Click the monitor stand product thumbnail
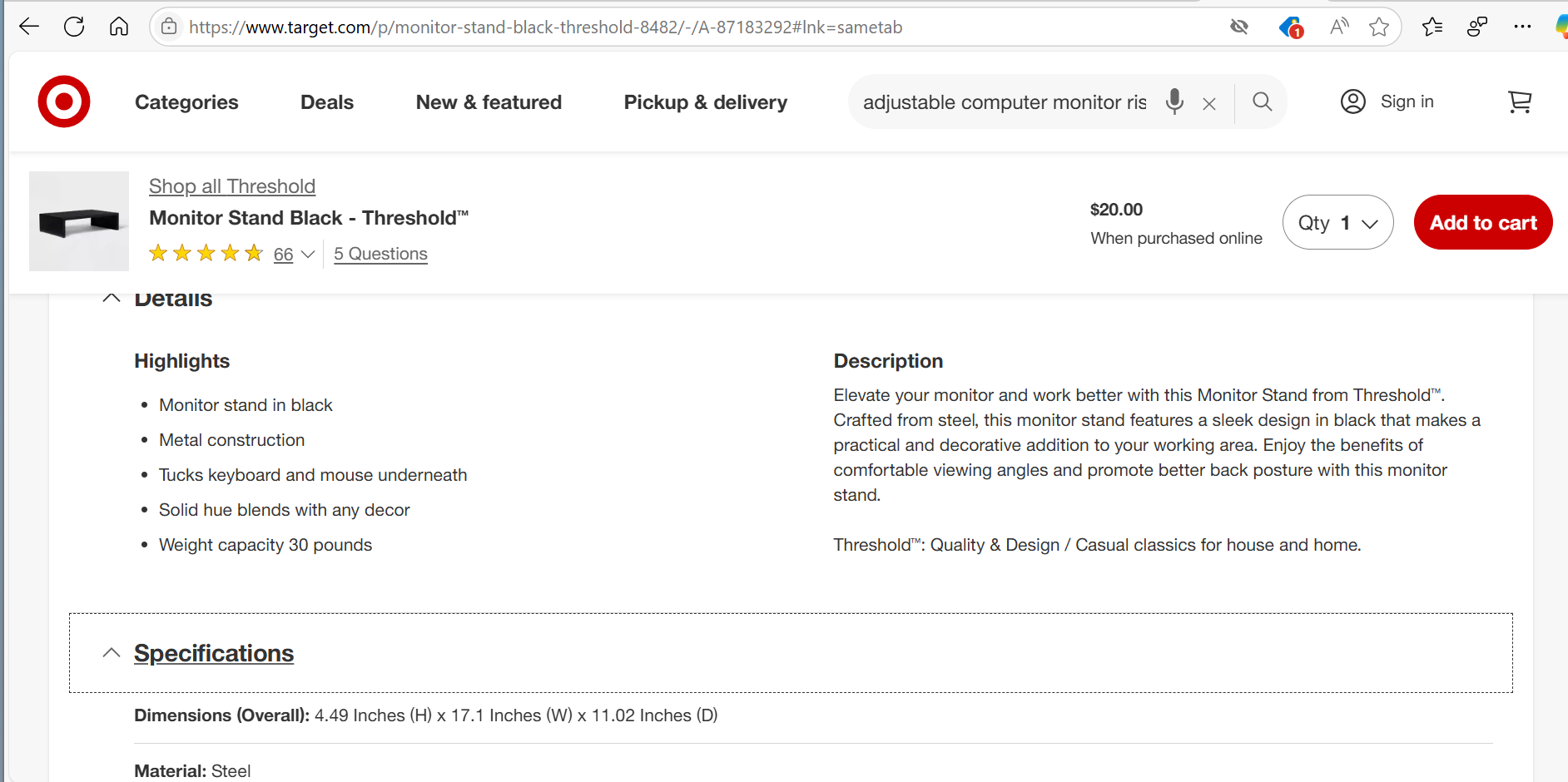 [79, 221]
